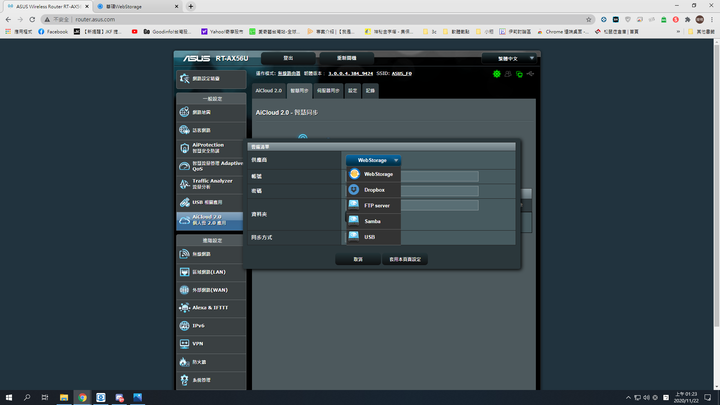This screenshot has height=405, width=720.
Task: Choose USB from the provider list
Action: click(x=373, y=236)
